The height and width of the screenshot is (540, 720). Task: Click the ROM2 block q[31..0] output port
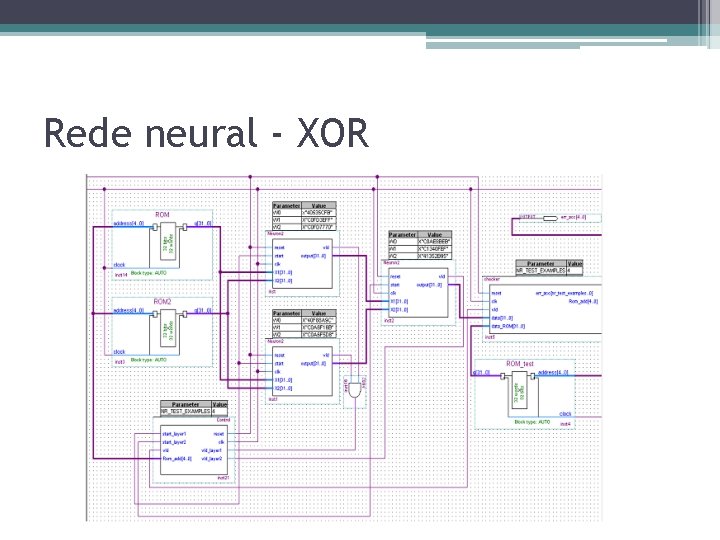tap(202, 311)
